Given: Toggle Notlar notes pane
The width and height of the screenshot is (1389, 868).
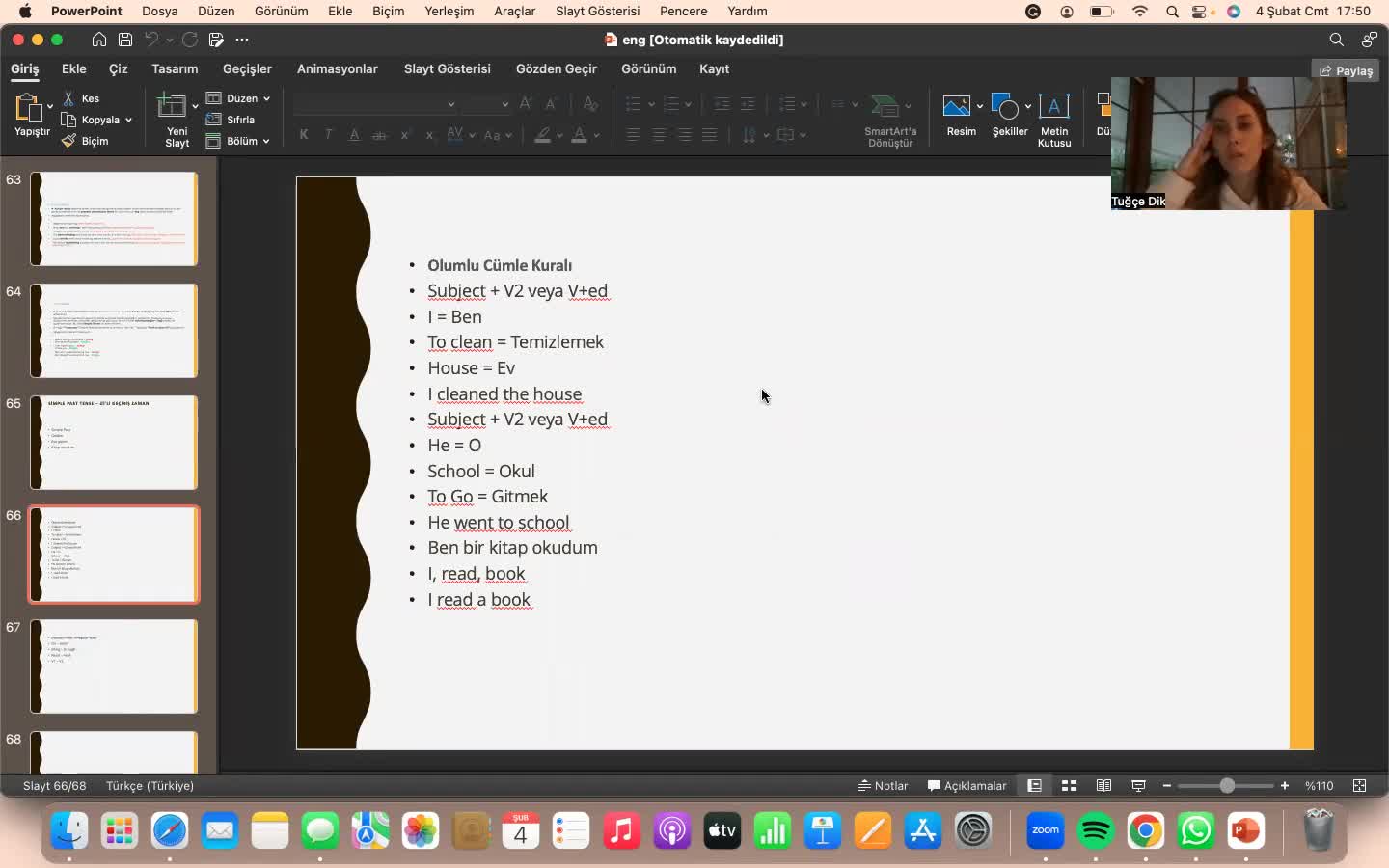Looking at the screenshot, I should (883, 786).
